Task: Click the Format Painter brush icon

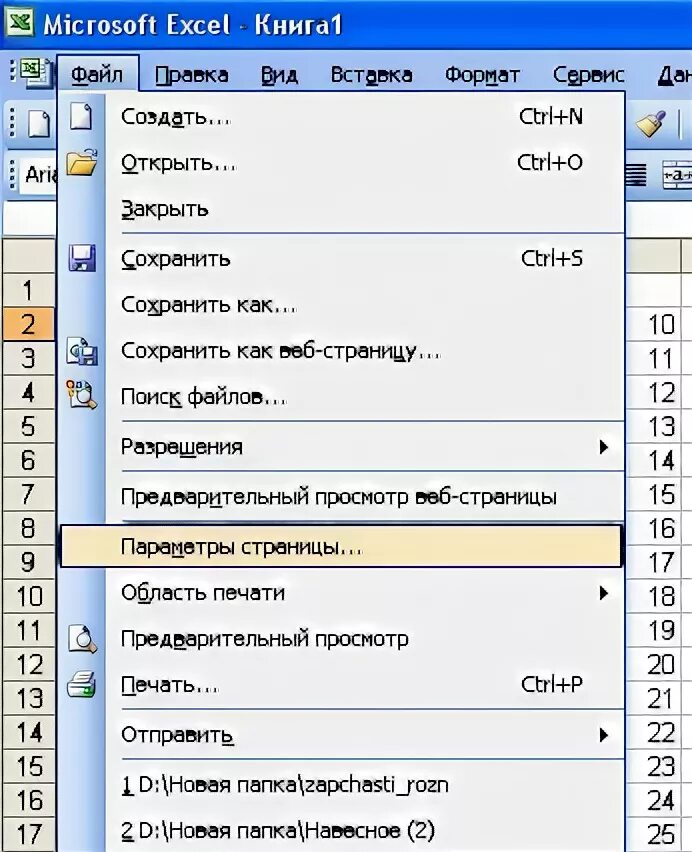Action: (x=651, y=124)
